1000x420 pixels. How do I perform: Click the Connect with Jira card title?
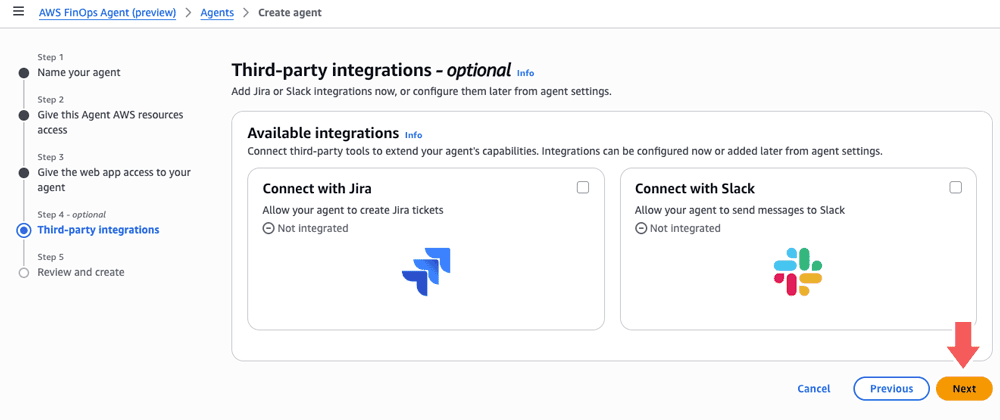point(317,189)
